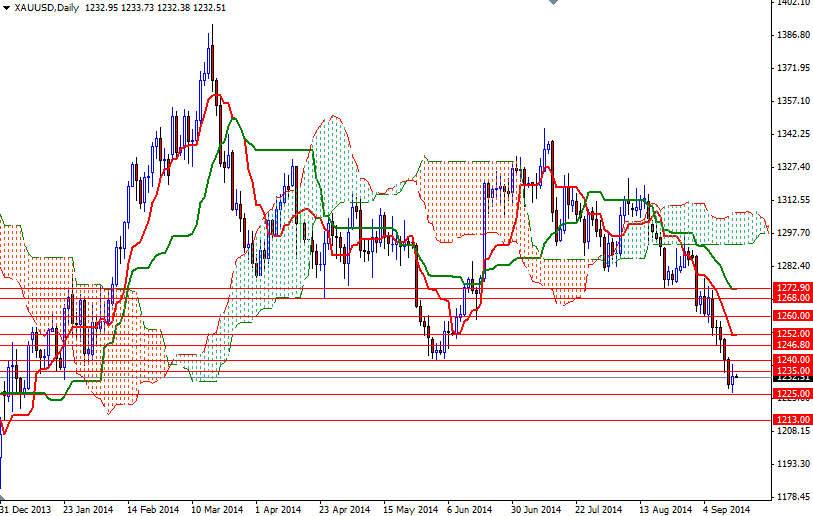Viewport: 813px width, 516px height.
Task: Select the 1272.90 red price level label
Action: pyautogui.click(x=791, y=288)
